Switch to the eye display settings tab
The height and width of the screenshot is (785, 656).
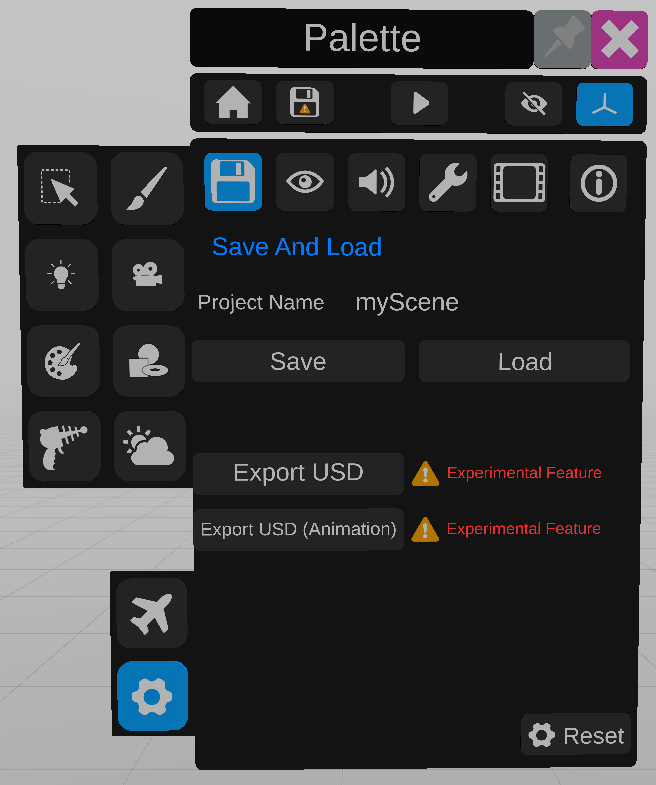(305, 182)
